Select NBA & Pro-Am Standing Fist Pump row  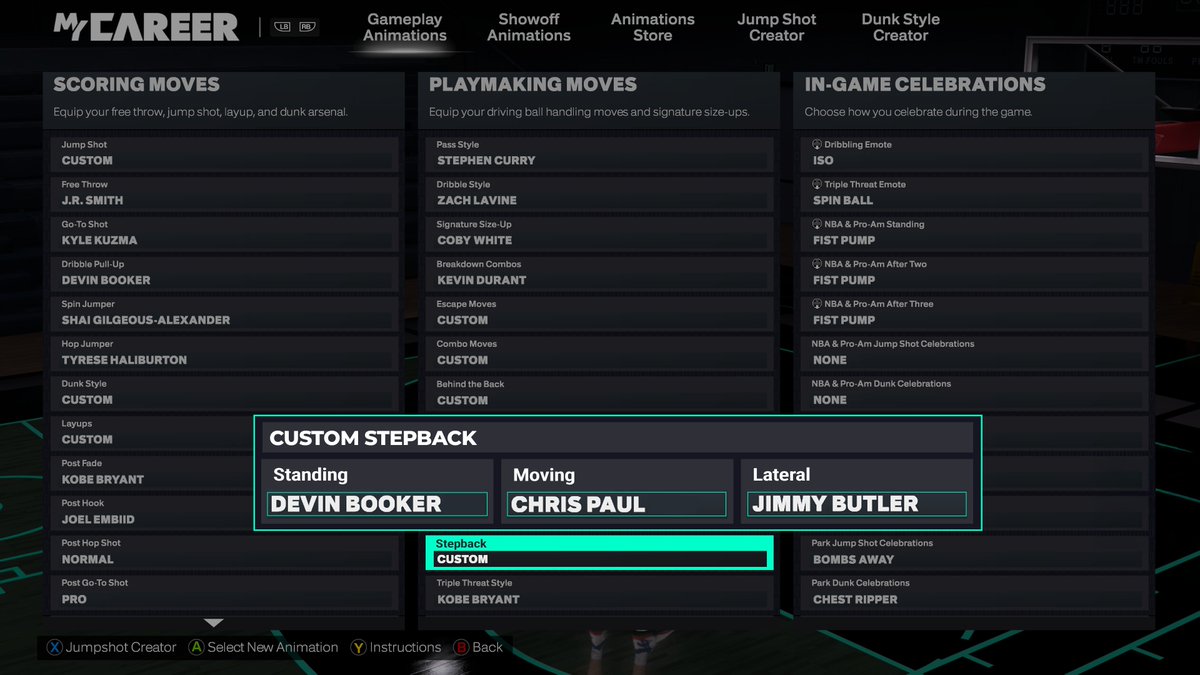click(x=977, y=233)
